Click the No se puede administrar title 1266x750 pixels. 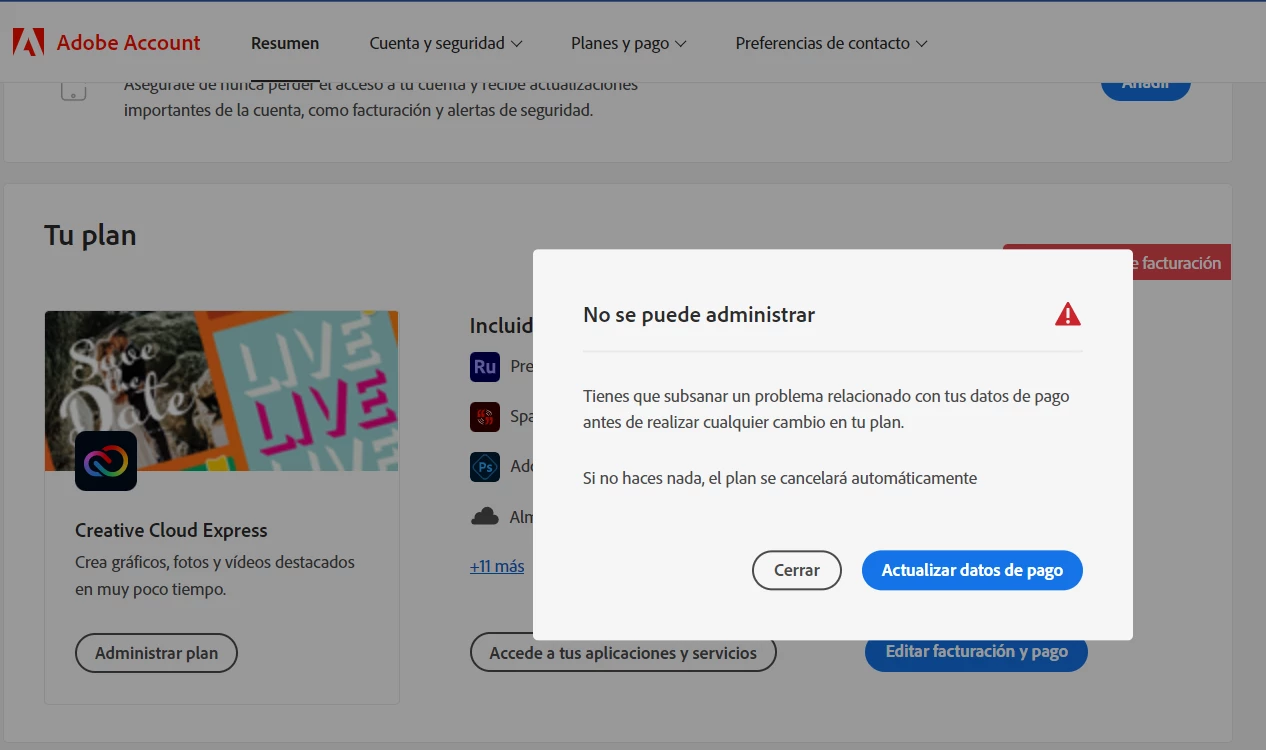pos(699,314)
